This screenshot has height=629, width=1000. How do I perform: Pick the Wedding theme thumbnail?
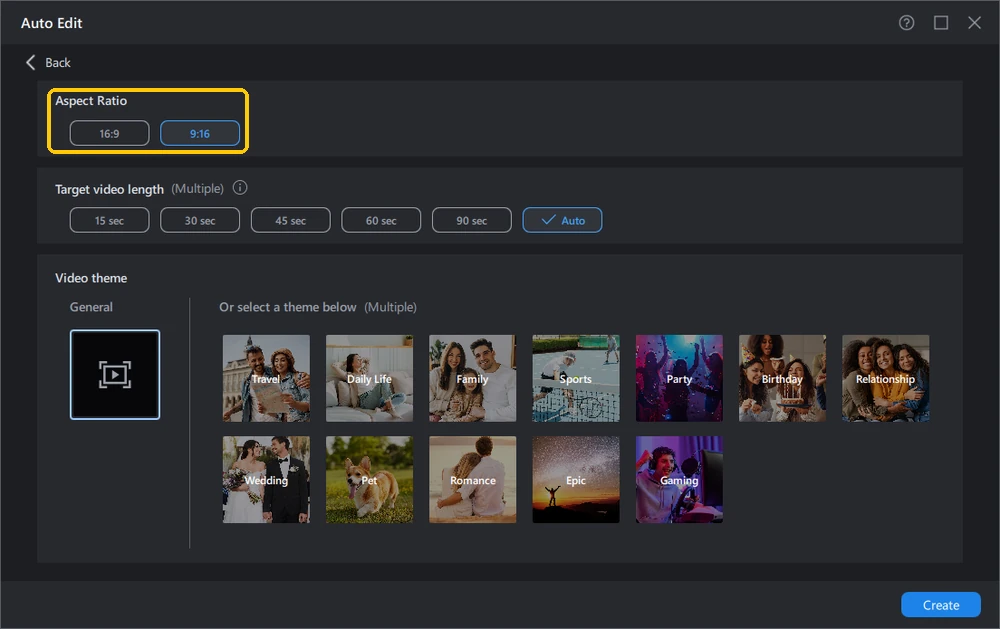pyautogui.click(x=266, y=480)
